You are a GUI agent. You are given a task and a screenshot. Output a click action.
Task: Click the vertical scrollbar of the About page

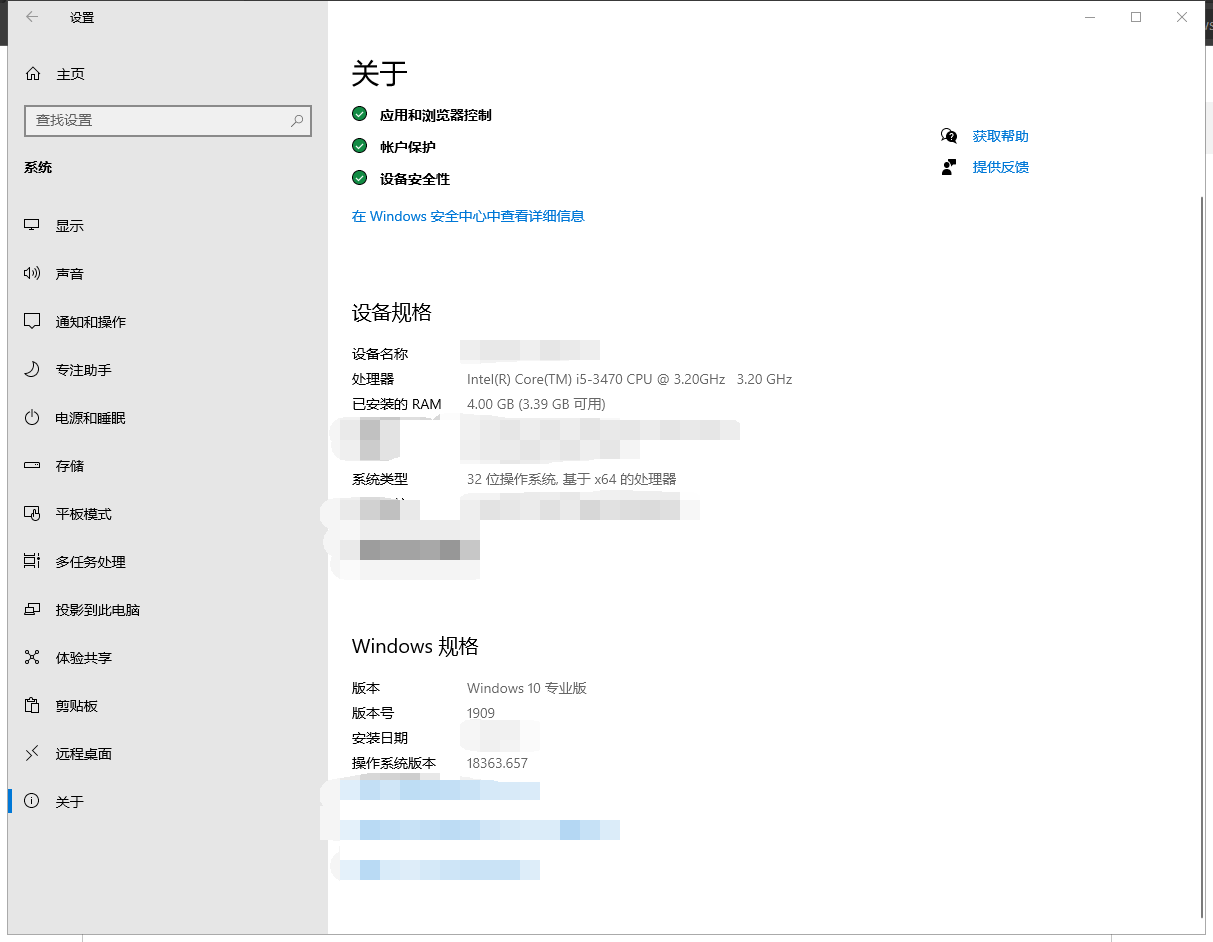[x=1203, y=556]
